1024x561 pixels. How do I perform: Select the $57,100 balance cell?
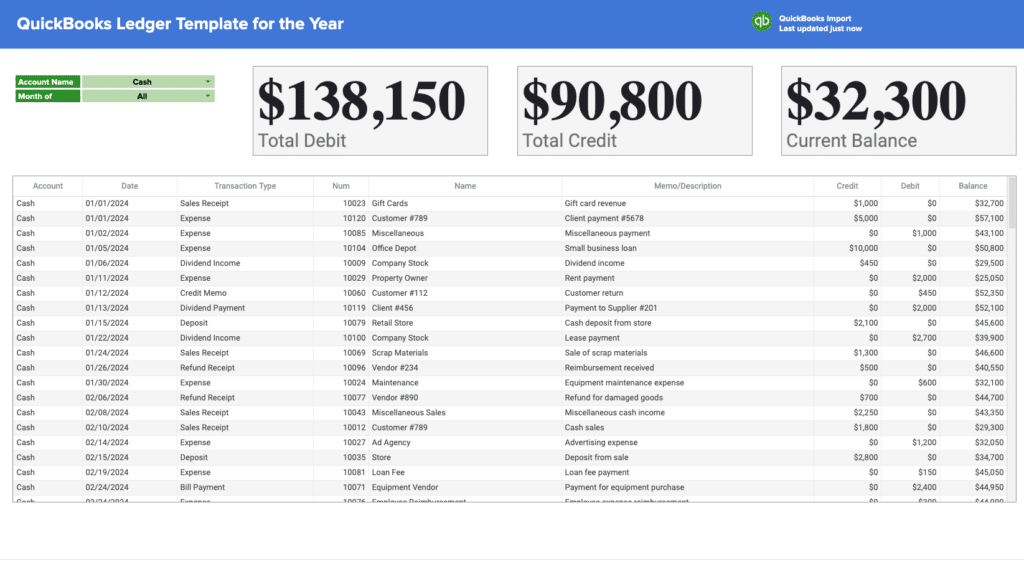pyautogui.click(x=973, y=218)
